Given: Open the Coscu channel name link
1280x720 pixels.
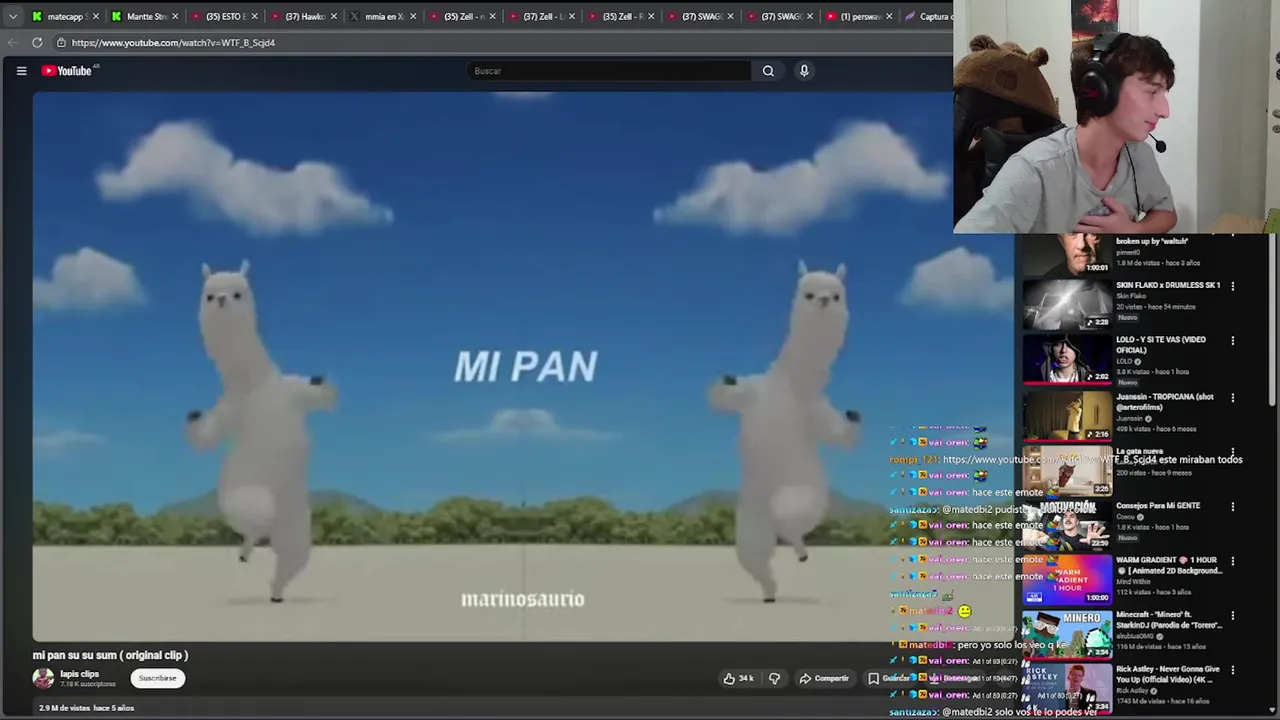Looking at the screenshot, I should pos(1127,517).
